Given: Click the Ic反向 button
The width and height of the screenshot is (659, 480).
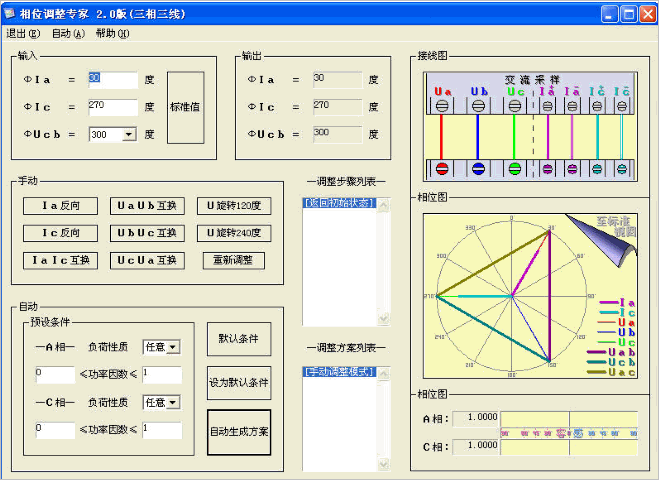Looking at the screenshot, I should click(x=61, y=233).
